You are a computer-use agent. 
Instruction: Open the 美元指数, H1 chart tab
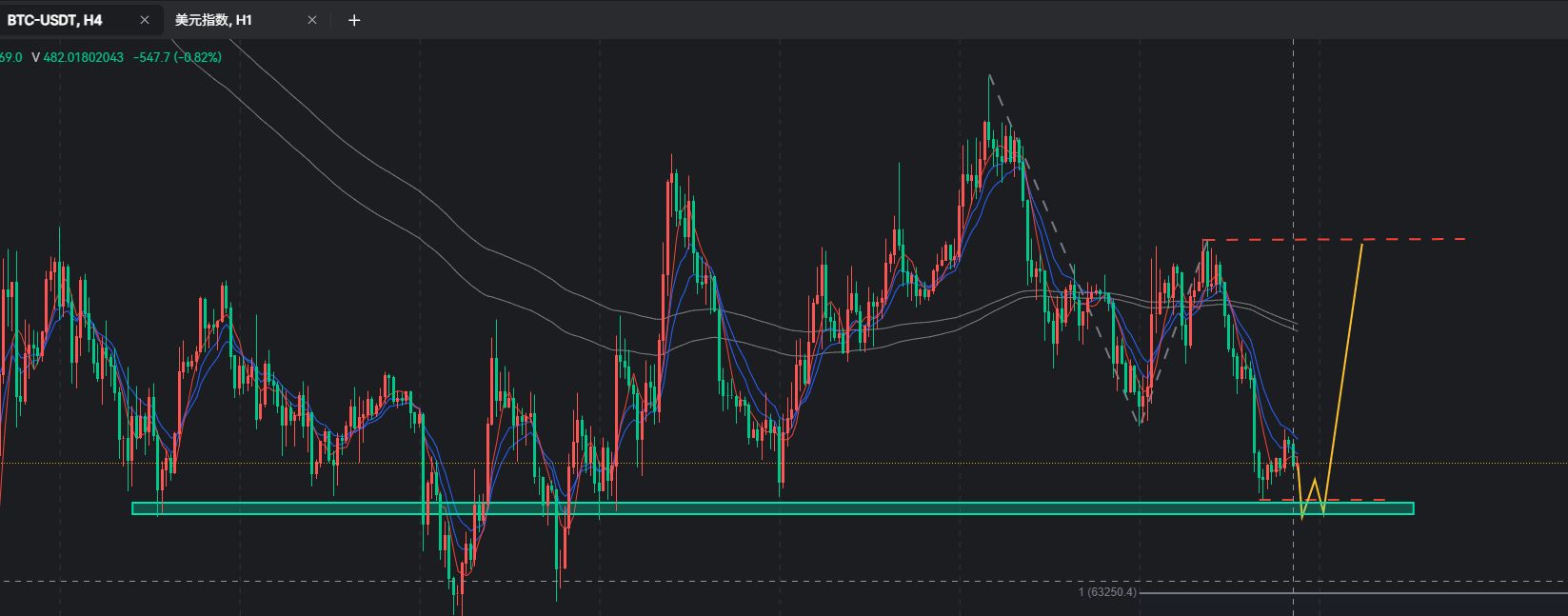pyautogui.click(x=214, y=20)
